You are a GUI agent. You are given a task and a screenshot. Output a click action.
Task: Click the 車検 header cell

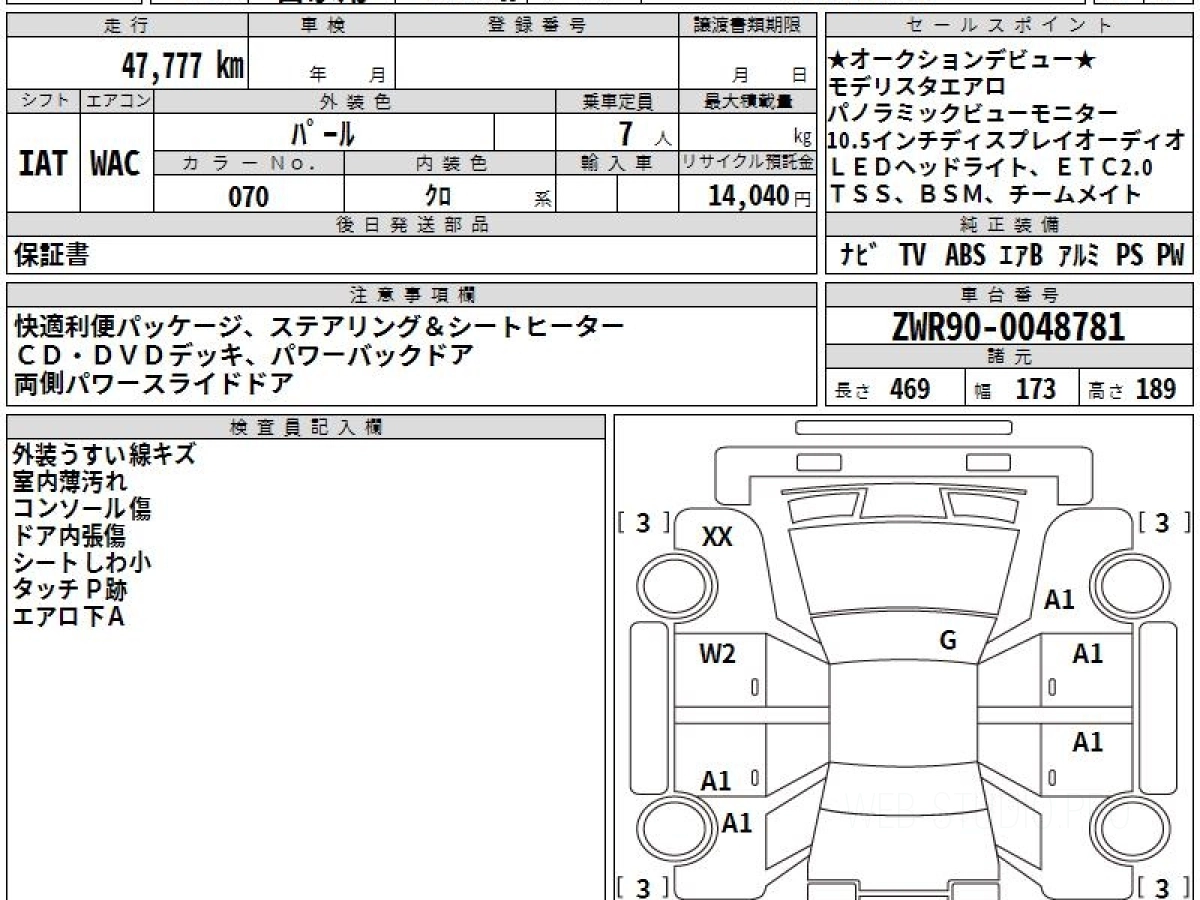[x=322, y=26]
